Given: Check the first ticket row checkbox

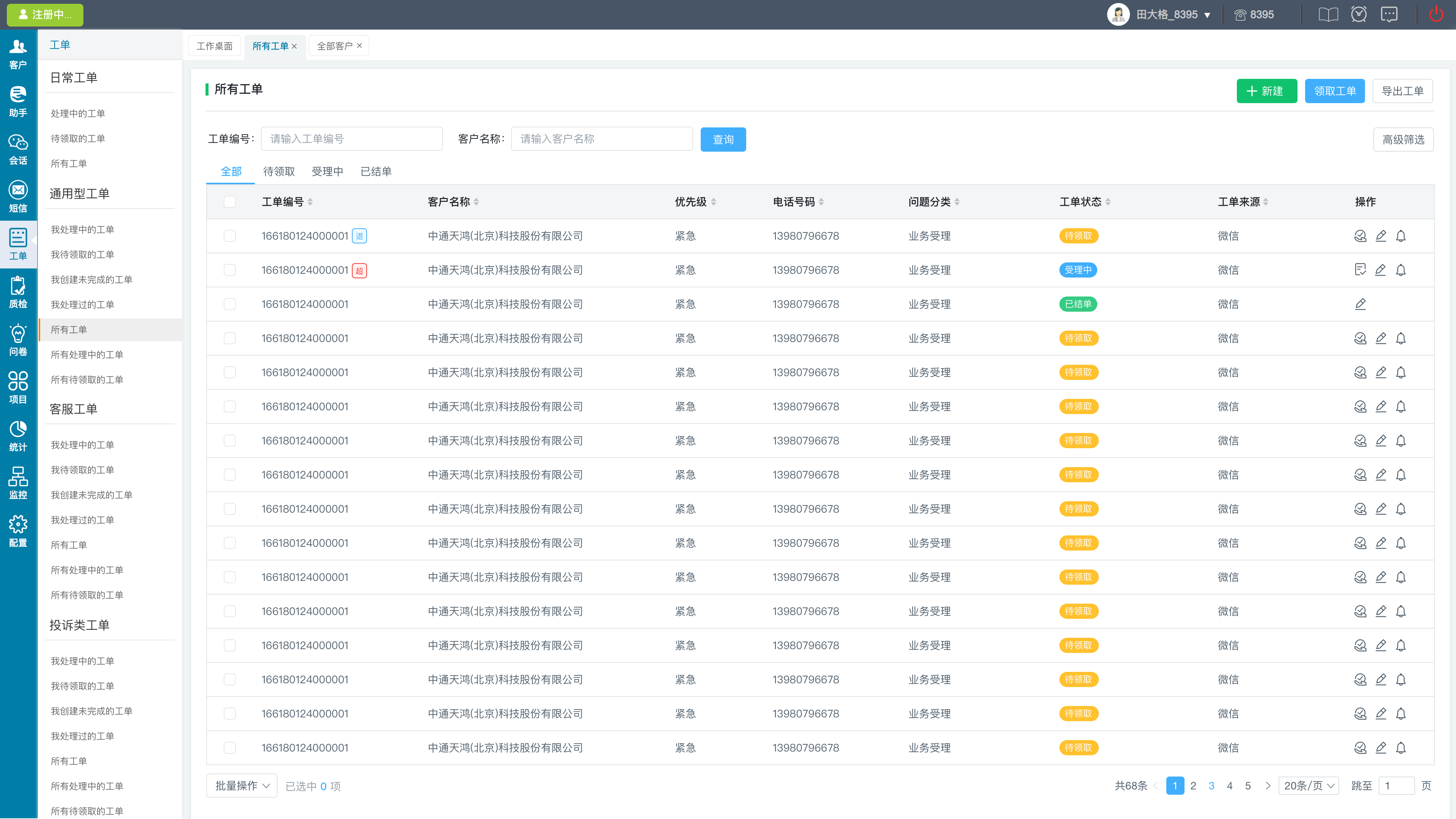Looking at the screenshot, I should 229,236.
